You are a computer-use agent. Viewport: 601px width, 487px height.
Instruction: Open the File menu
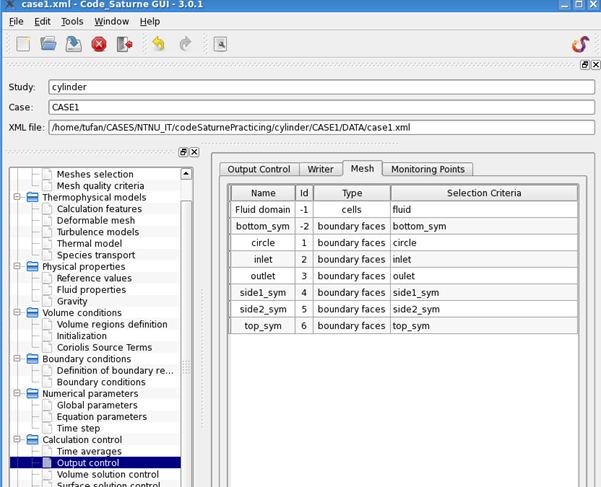(16, 21)
